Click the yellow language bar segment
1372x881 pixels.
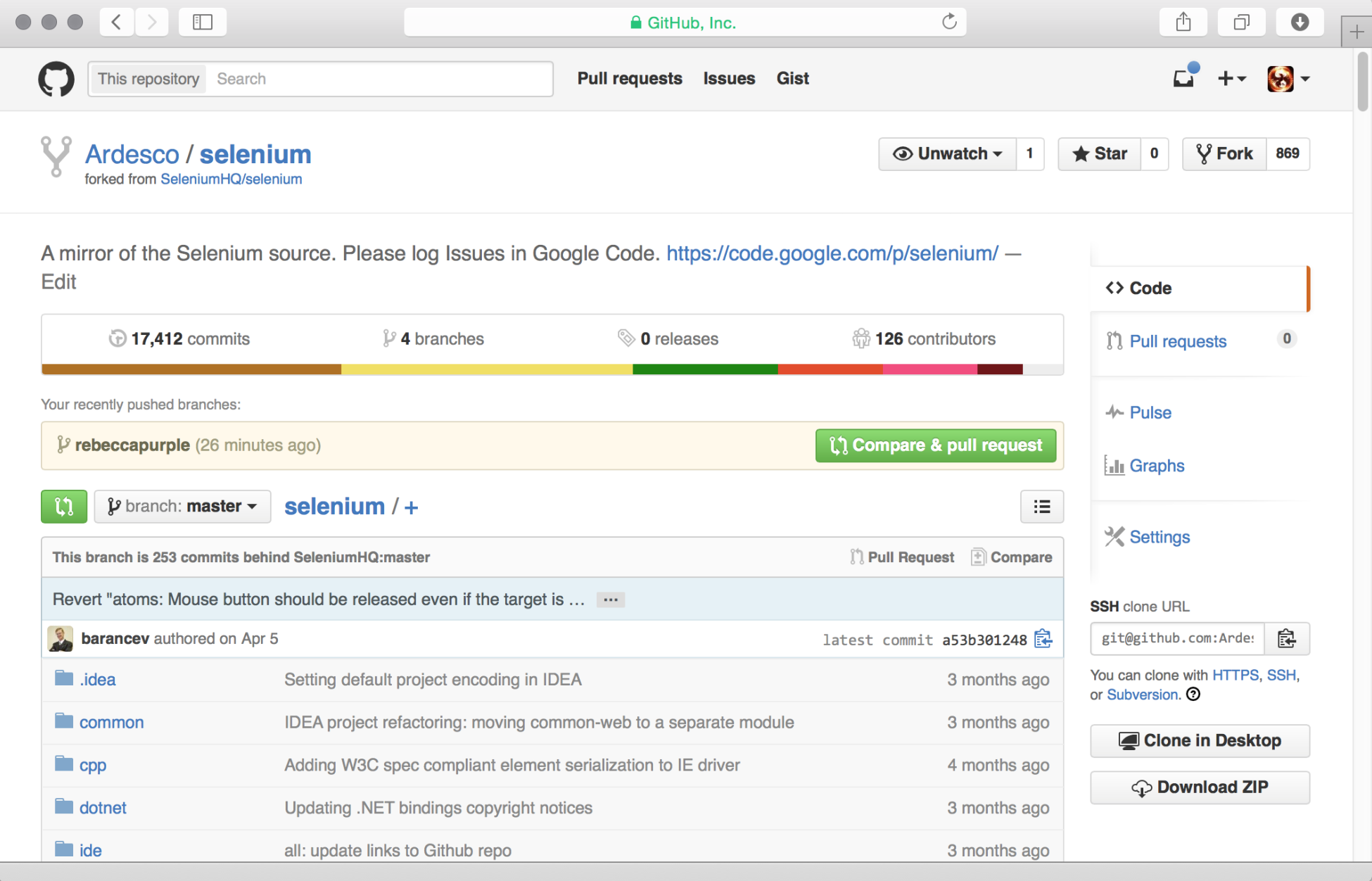coord(487,369)
